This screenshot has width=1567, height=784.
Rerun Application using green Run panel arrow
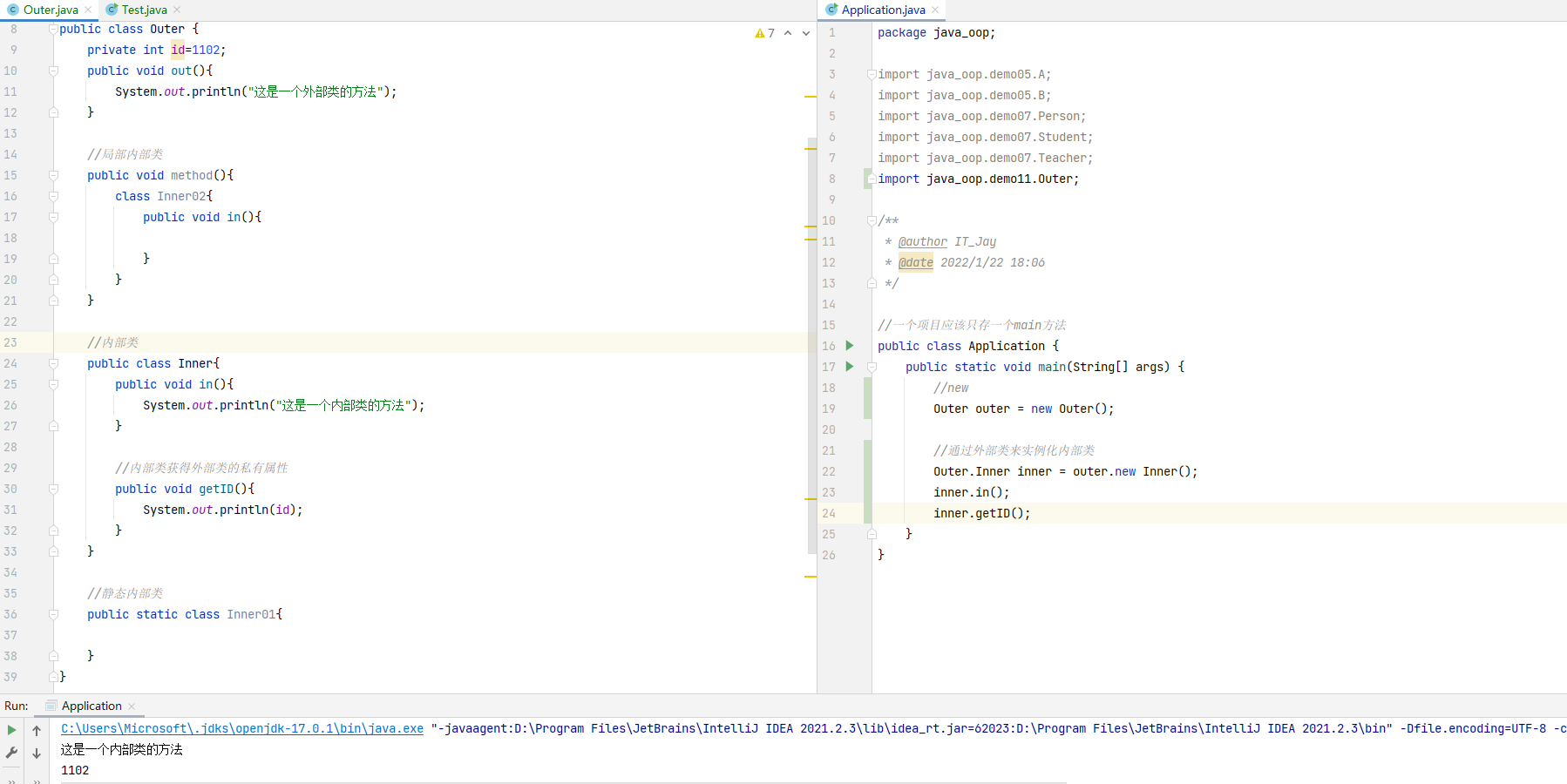11,730
